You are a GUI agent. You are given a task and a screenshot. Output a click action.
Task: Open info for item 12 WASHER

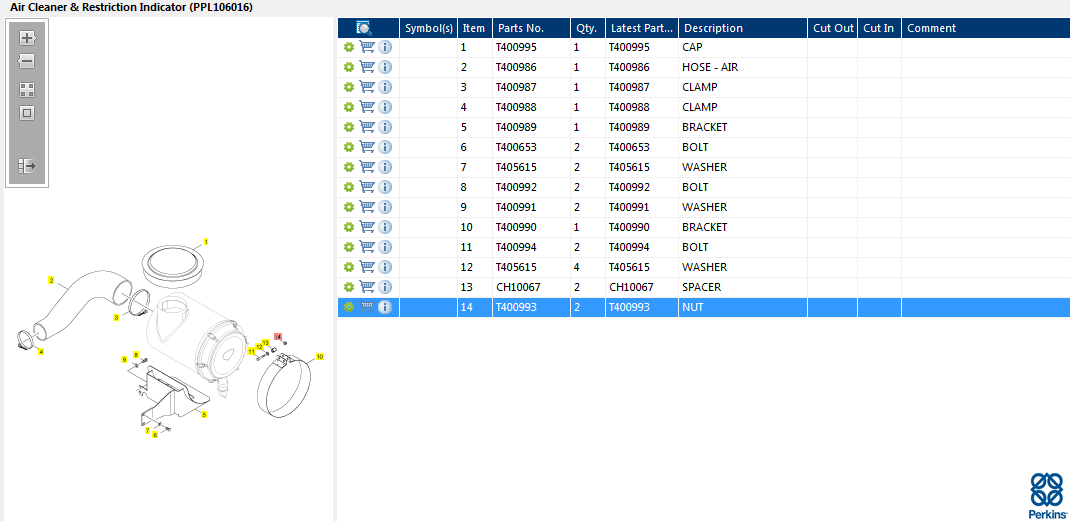[x=385, y=267]
